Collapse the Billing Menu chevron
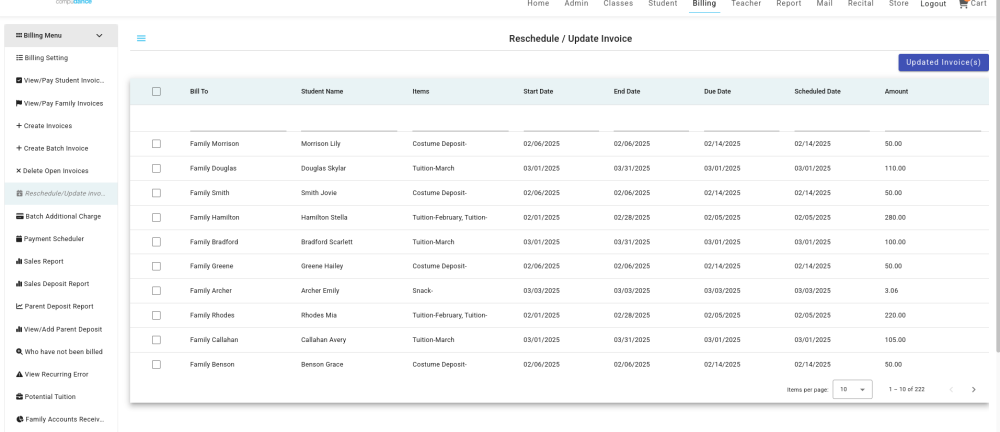1000x432 pixels. 99,36
